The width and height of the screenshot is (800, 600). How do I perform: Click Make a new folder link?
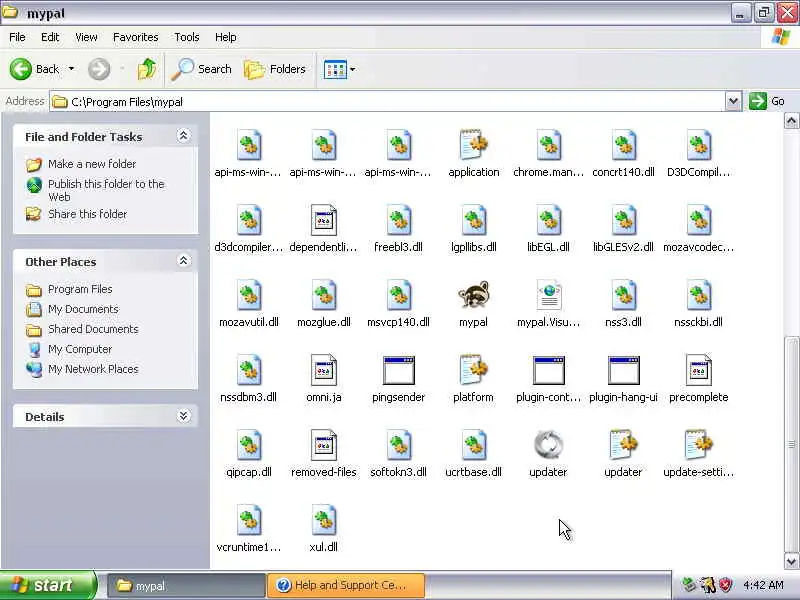click(x=92, y=164)
